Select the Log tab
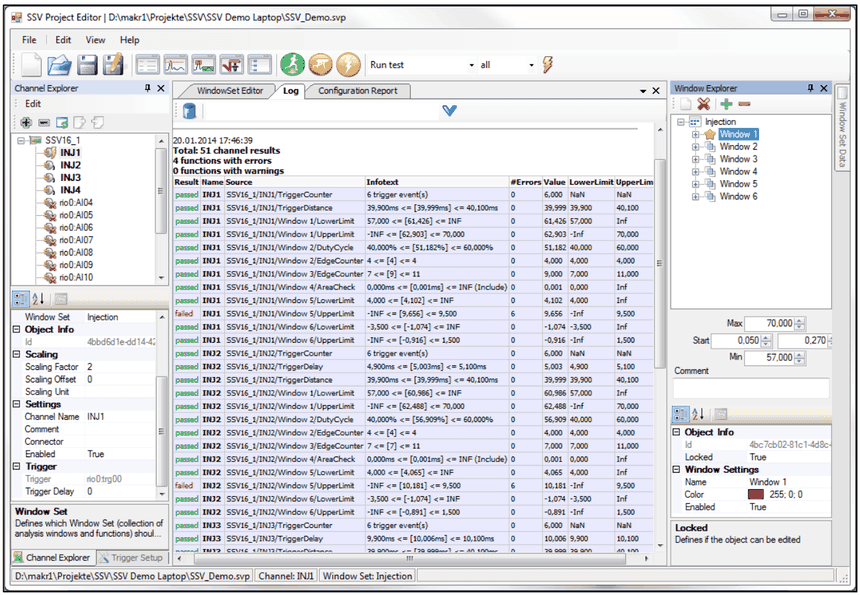 [291, 91]
